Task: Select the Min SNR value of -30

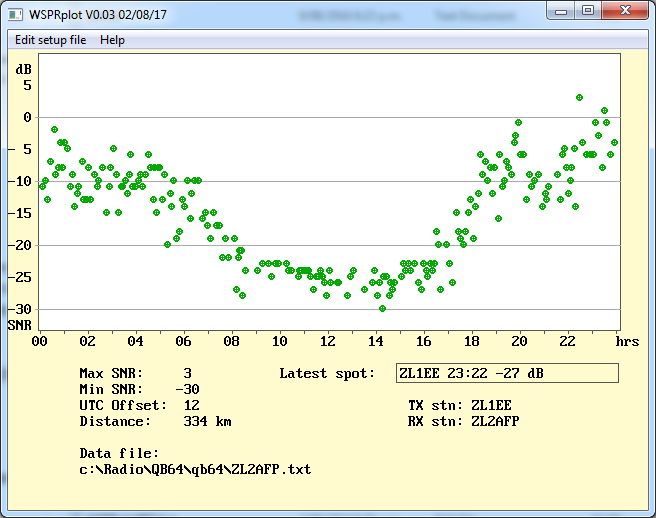Action: [187, 389]
